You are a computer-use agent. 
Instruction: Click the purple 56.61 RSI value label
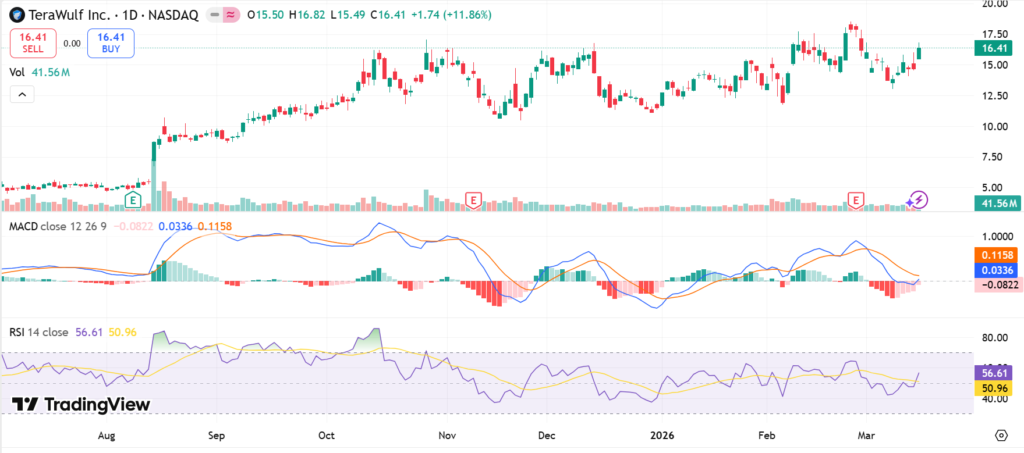(x=994, y=372)
